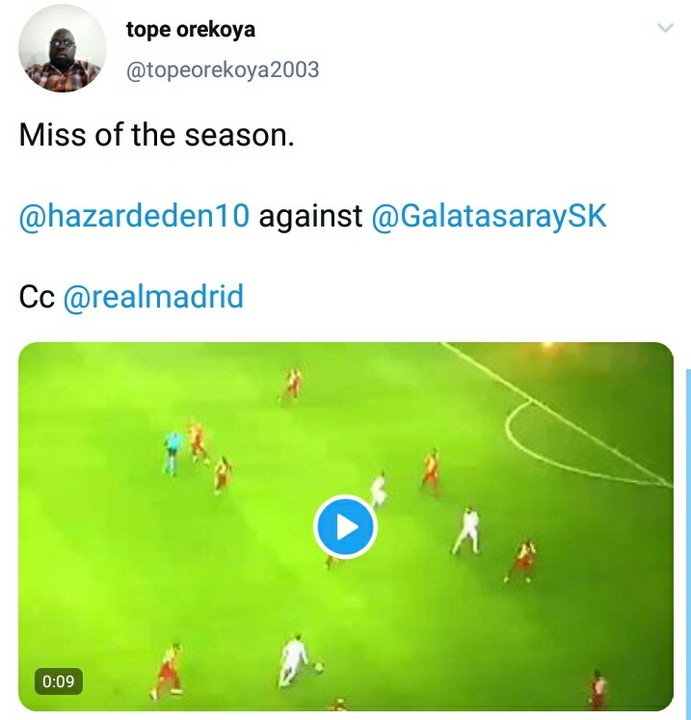Click the tope orekoya display name
The image size is (691, 720).
click(191, 30)
